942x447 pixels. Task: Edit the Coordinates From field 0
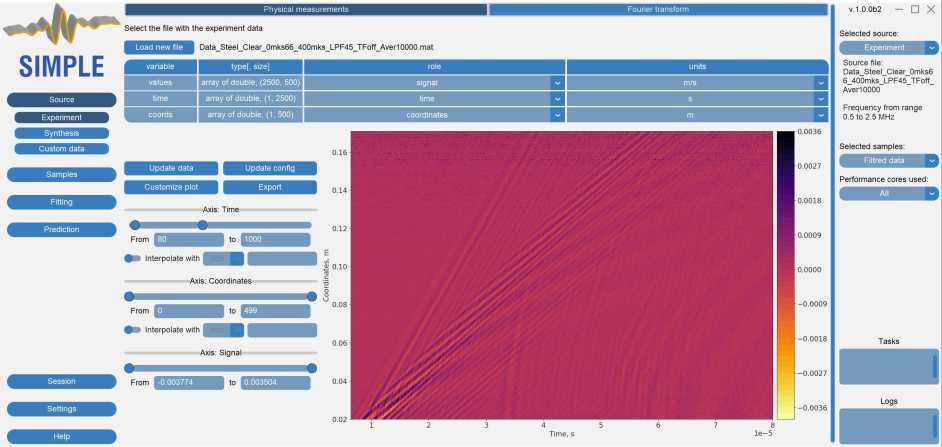(x=189, y=311)
